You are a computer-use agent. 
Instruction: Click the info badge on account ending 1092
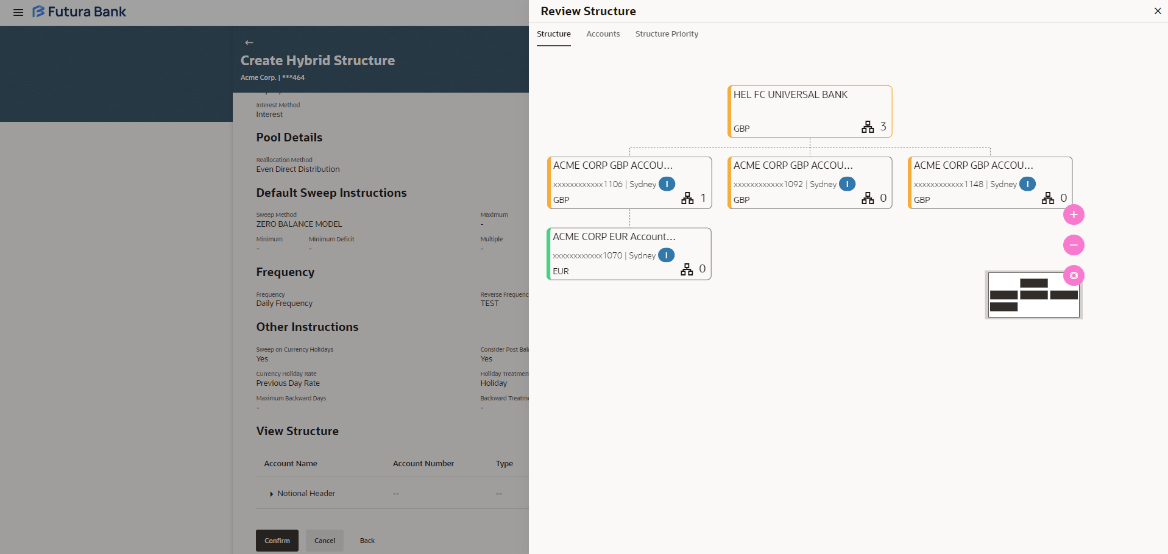coord(847,184)
